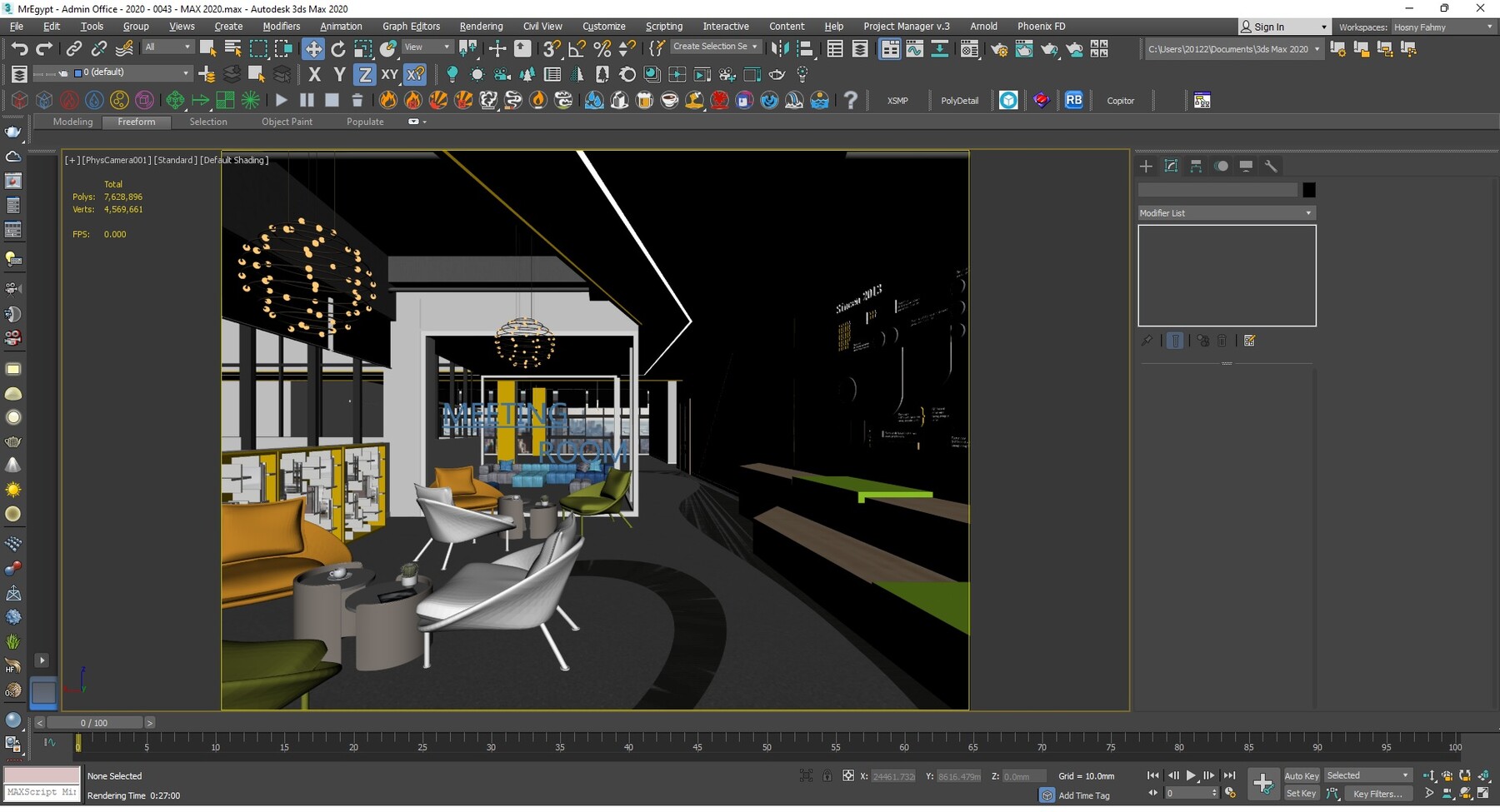The height and width of the screenshot is (812, 1500).
Task: Click the PolyDetail toolbar button
Action: [x=960, y=100]
